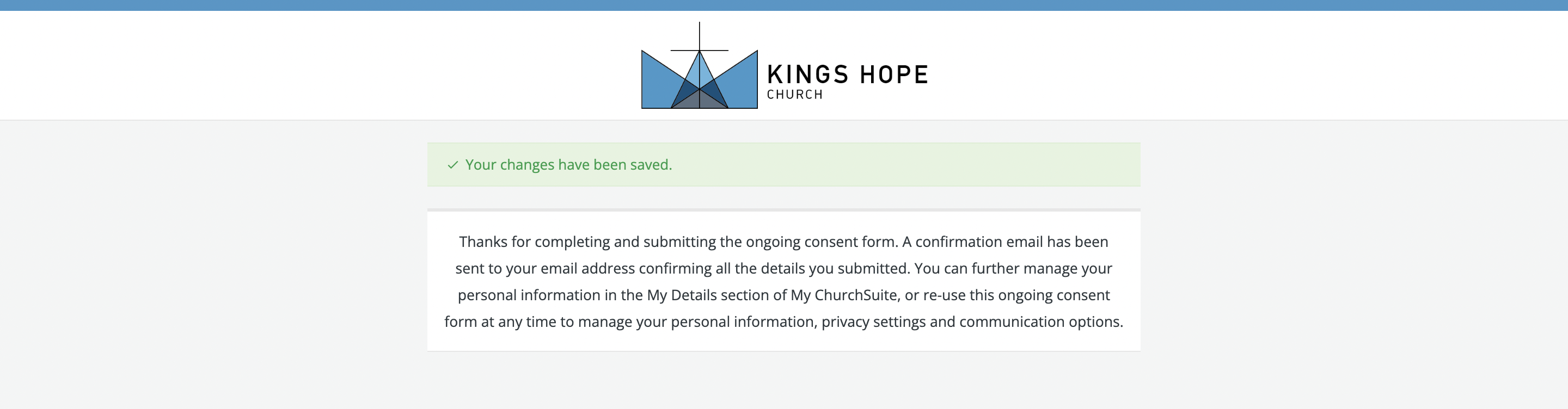Click the green success alert banner
The width and height of the screenshot is (1568, 409).
point(783,165)
